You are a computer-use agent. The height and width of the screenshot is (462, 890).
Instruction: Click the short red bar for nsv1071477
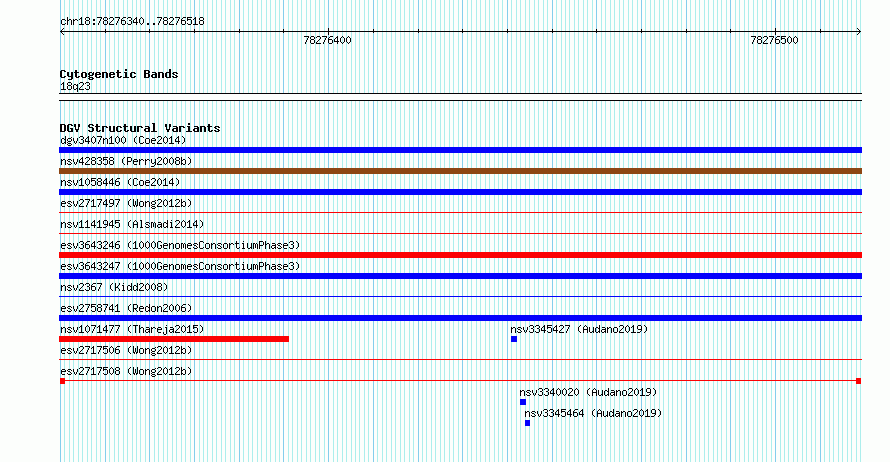pos(174,339)
